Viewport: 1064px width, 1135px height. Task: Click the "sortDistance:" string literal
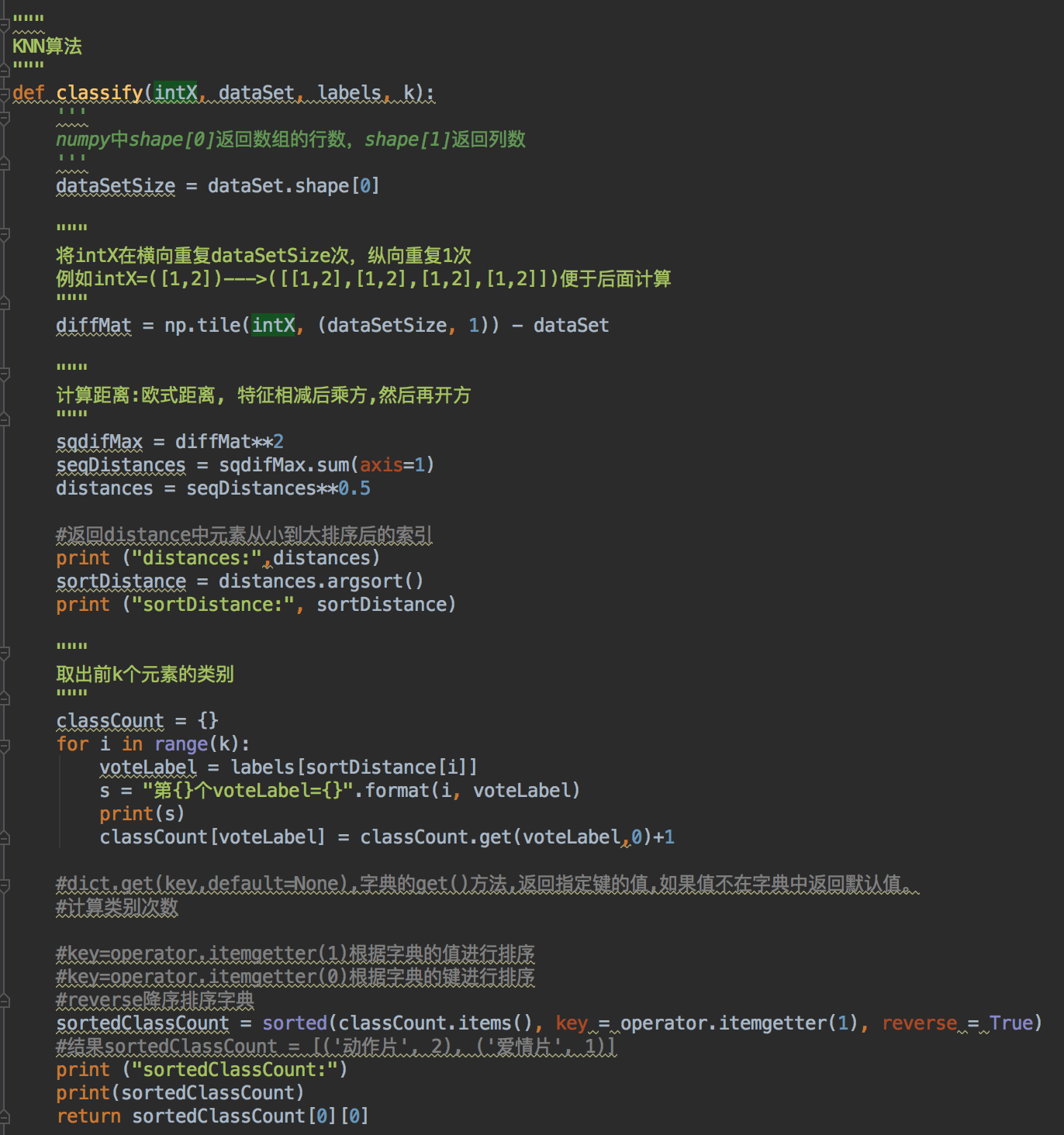click(212, 605)
